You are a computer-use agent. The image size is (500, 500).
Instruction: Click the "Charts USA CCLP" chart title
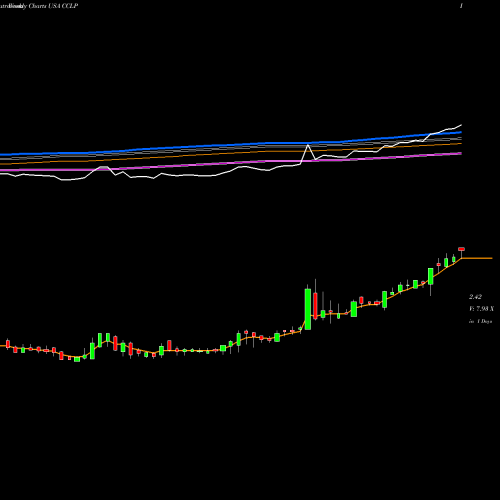[x=53, y=6]
